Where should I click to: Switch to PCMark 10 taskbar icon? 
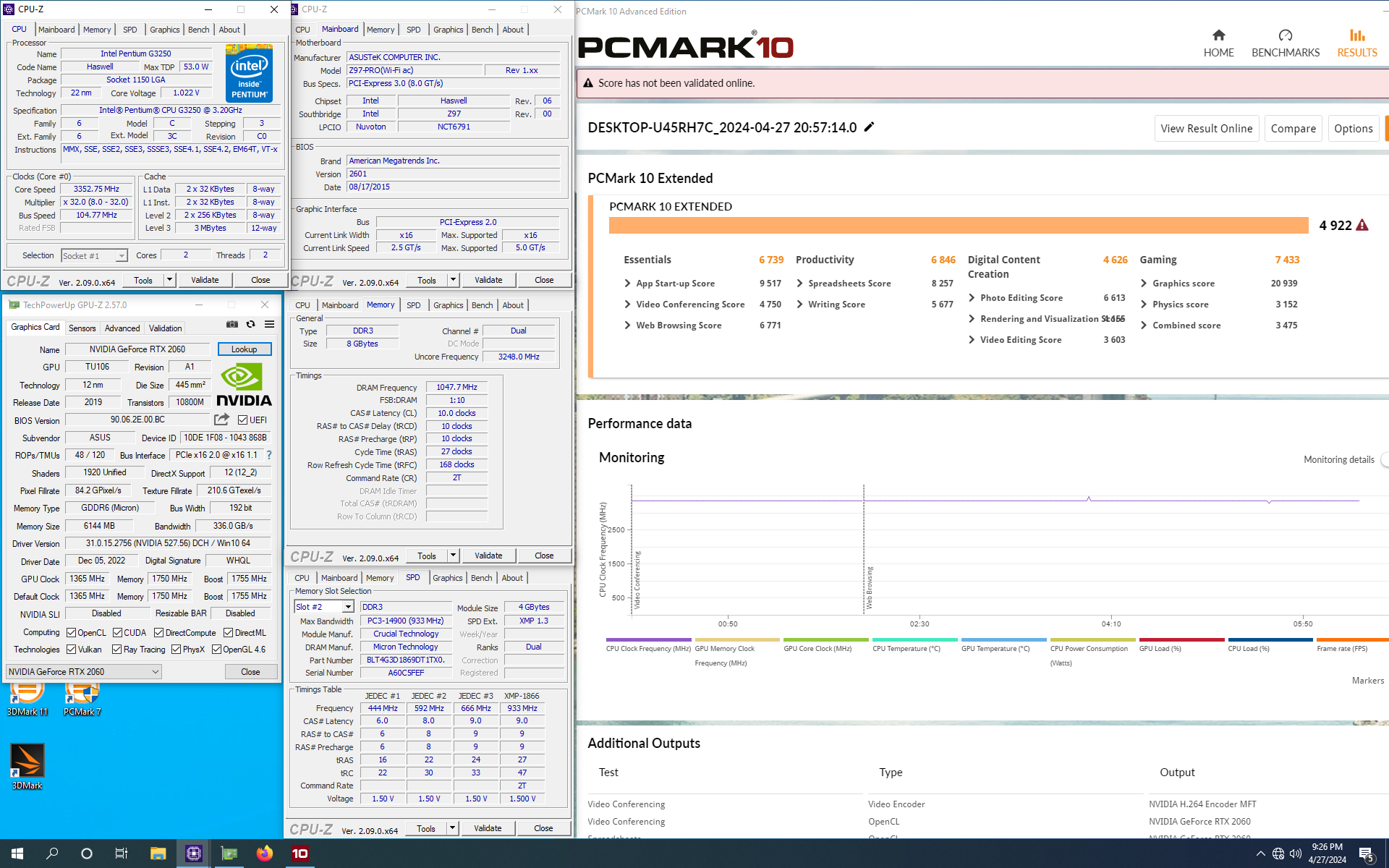click(x=300, y=854)
